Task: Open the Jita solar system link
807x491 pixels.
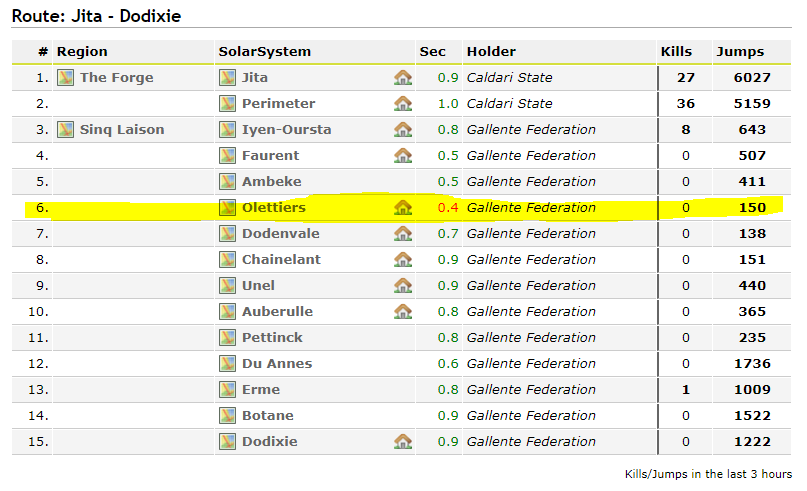Action: 255,78
